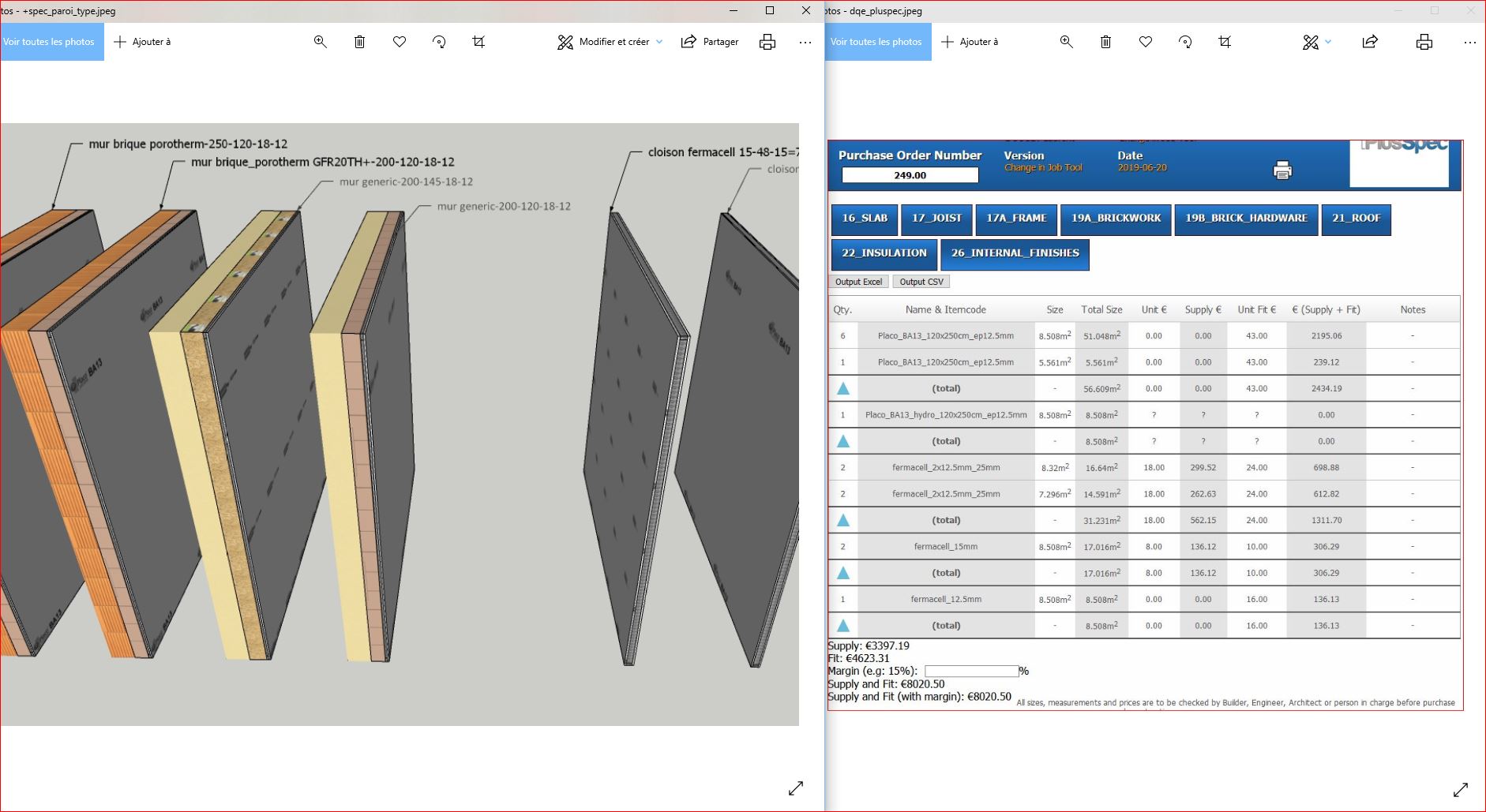Viewport: 1486px width, 812px height.
Task: Click the share icon in right photo window
Action: click(1370, 42)
